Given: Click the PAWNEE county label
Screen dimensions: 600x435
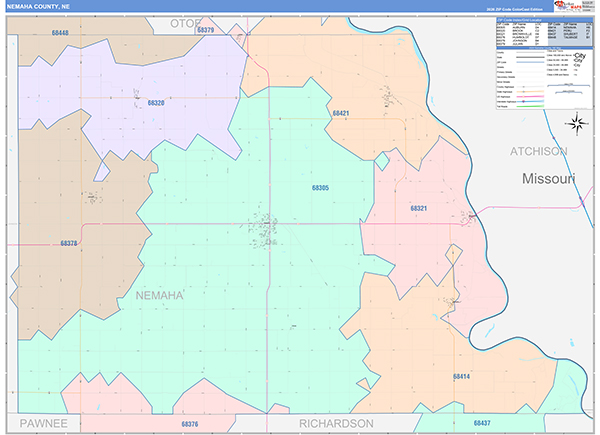Looking at the screenshot, I should click(x=42, y=423).
